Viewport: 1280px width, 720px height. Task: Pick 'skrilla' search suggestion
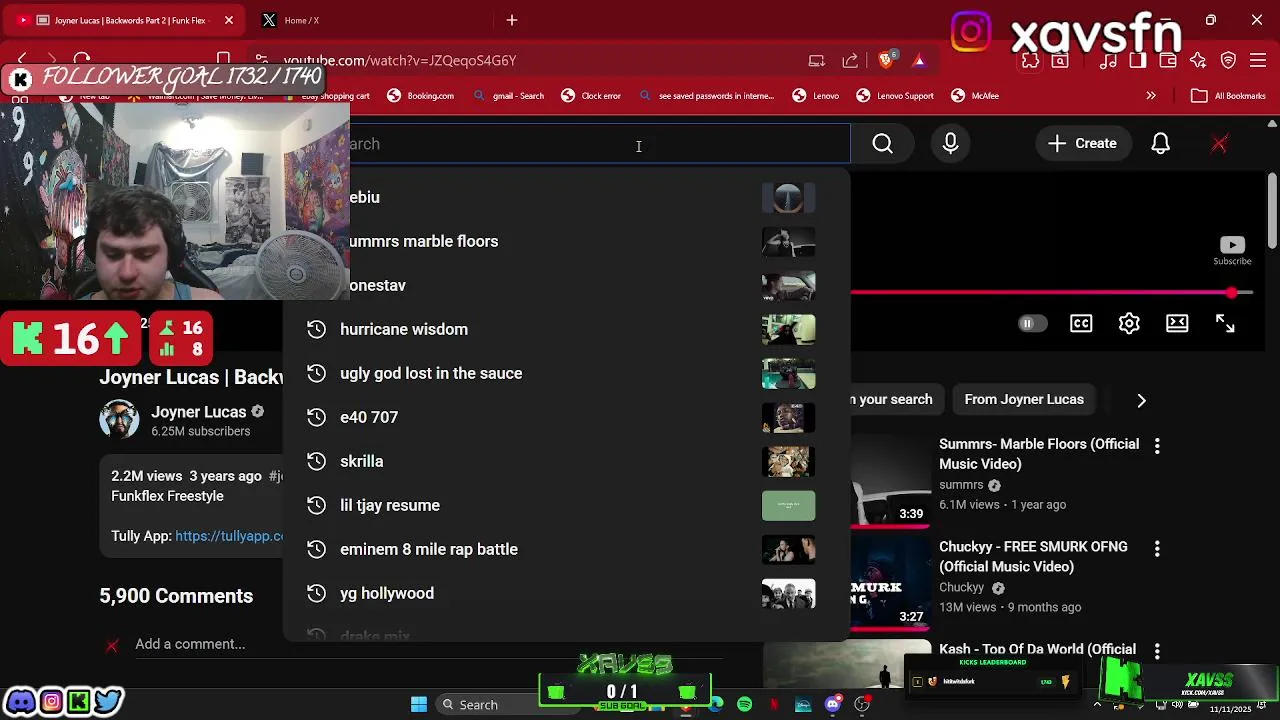[x=567, y=461]
